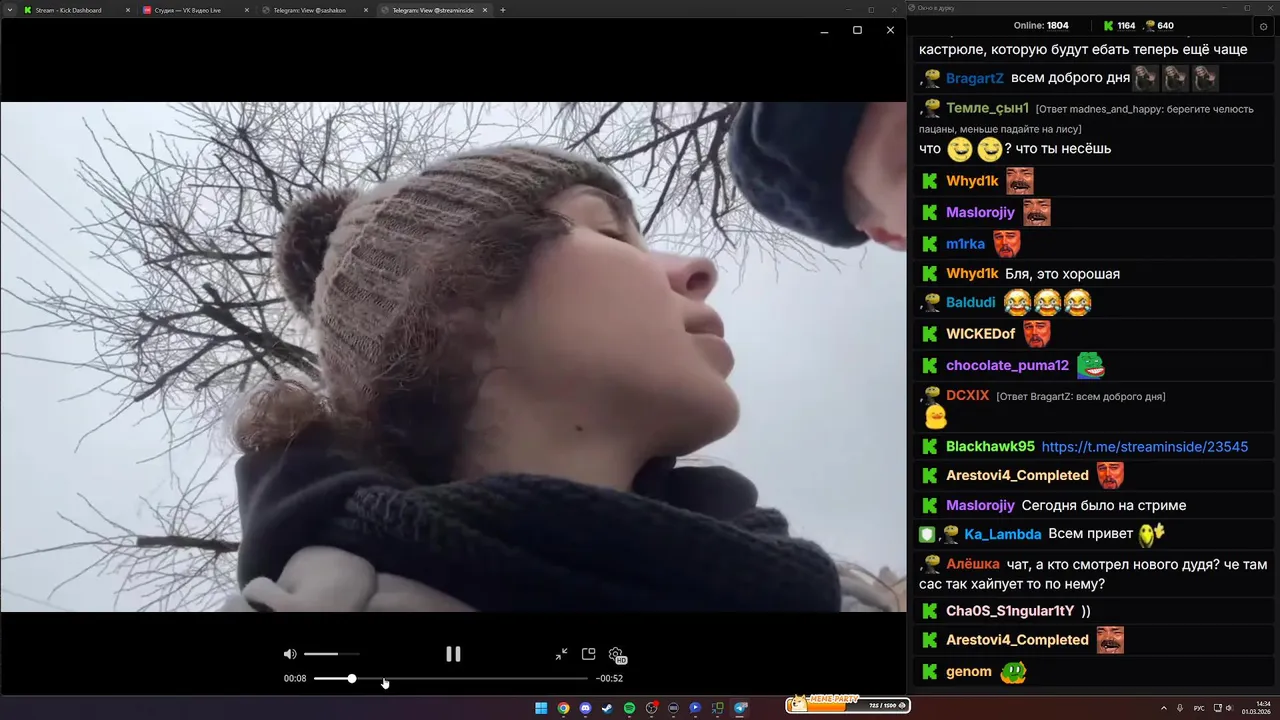The image size is (1280, 720).
Task: Show hidden system tray icons
Action: 1164,708
